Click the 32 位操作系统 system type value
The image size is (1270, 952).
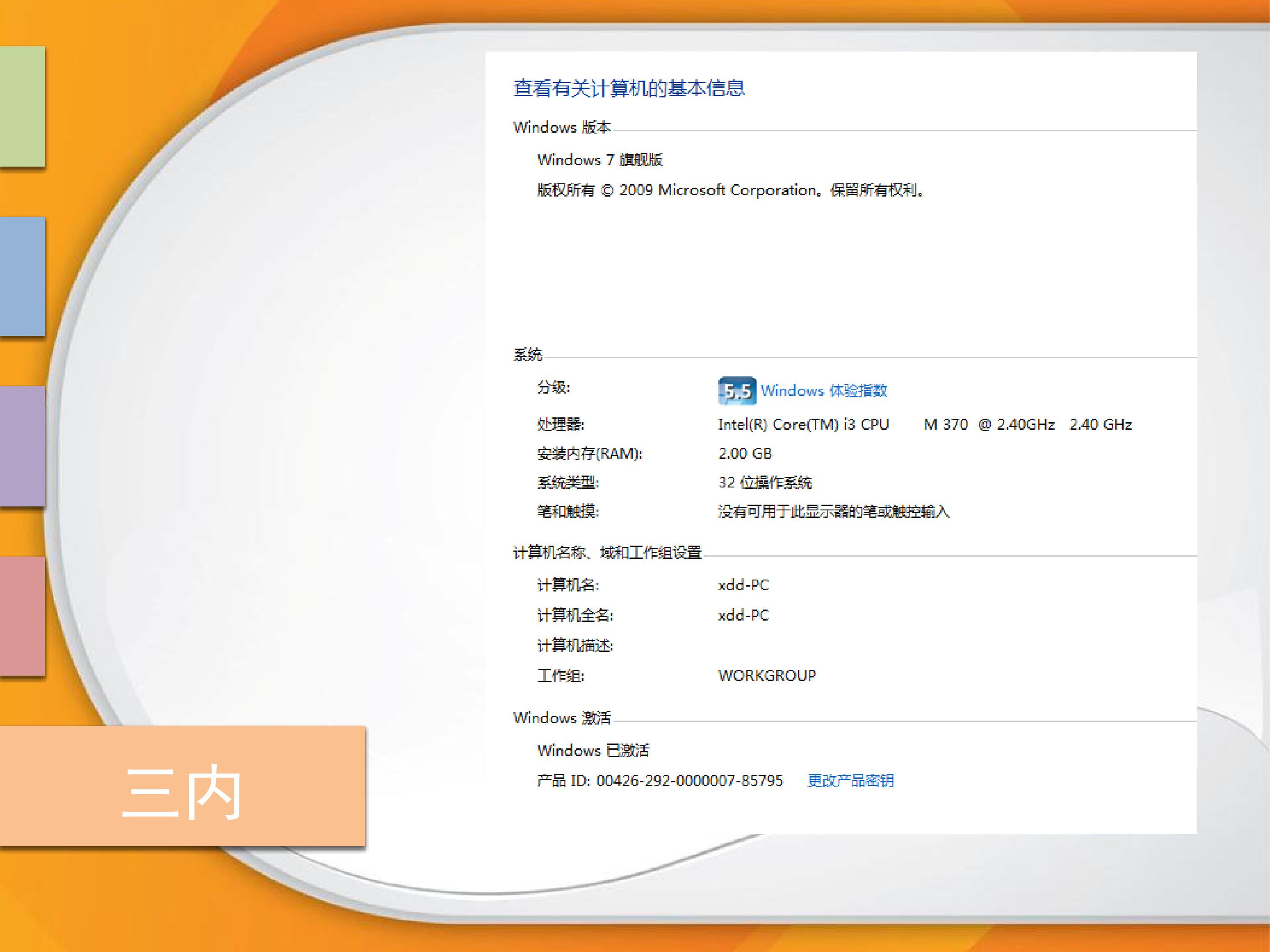tap(765, 483)
